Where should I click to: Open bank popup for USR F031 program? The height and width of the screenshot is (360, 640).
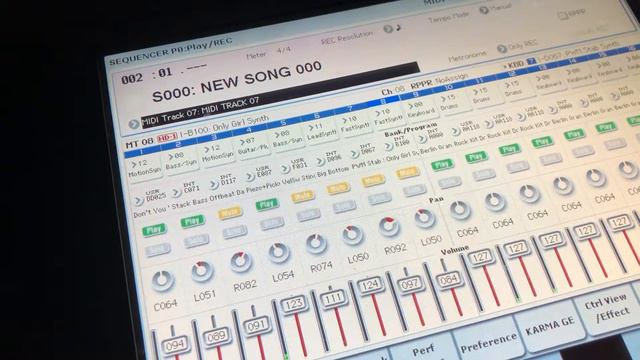[285, 169]
